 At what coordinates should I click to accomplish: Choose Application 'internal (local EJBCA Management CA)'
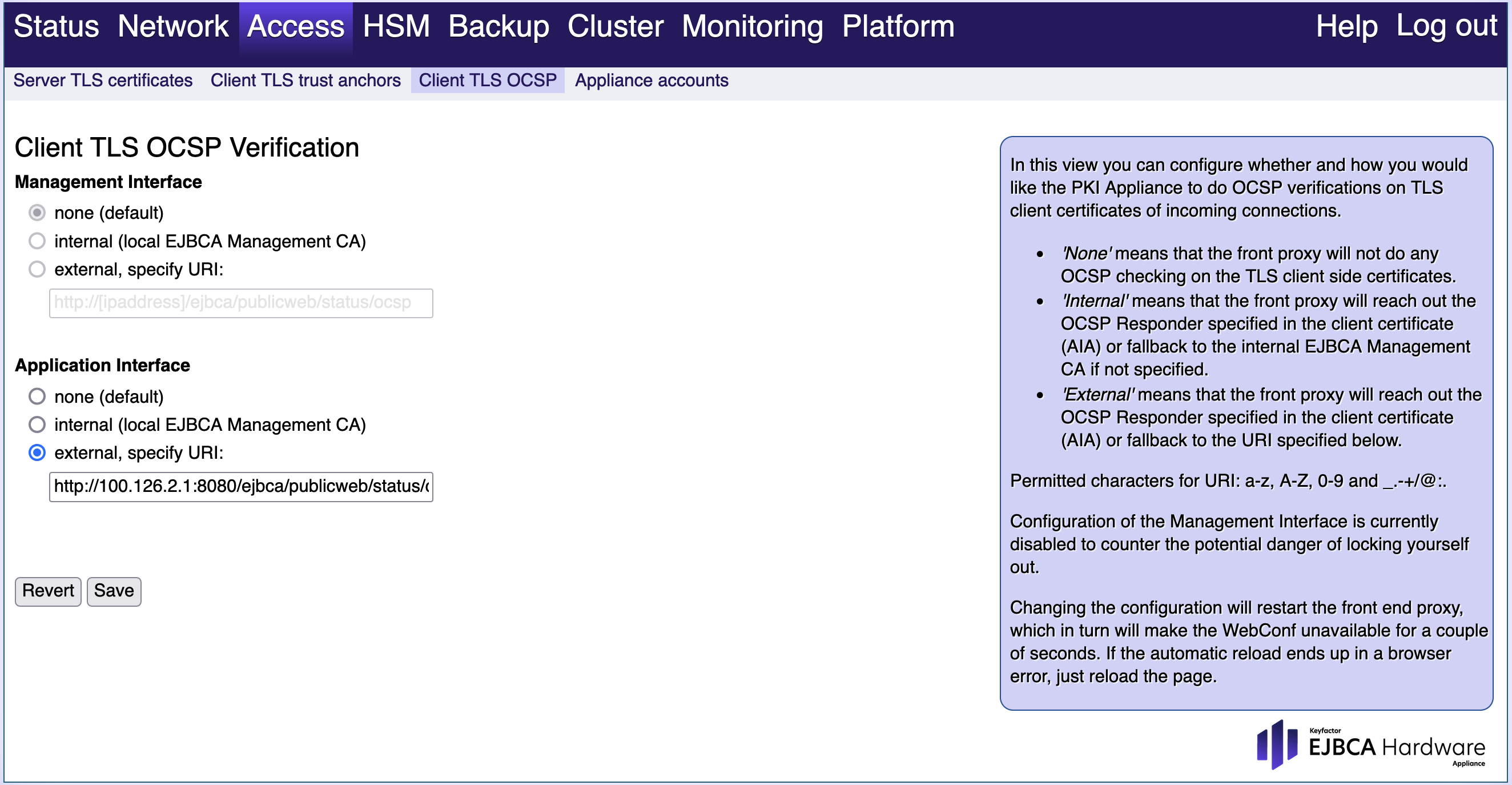click(37, 424)
